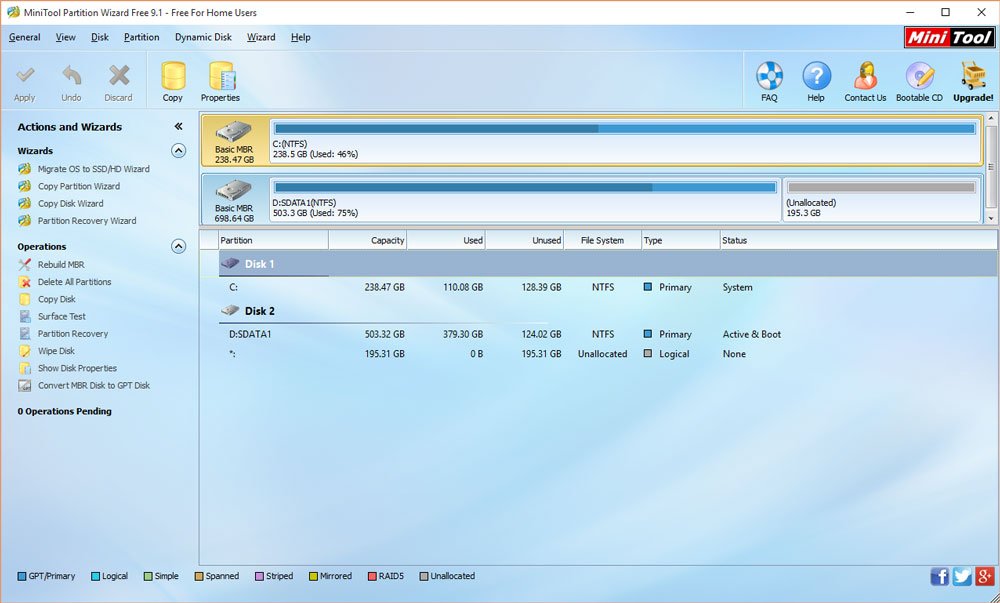Click the Discard X toolbar icon
The width and height of the screenshot is (1000, 603).
click(x=119, y=76)
